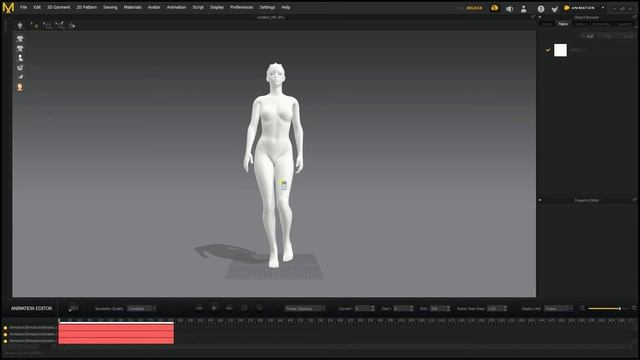640x360 pixels.
Task: Toggle the top garment display icon in viewport
Action: [20, 39]
